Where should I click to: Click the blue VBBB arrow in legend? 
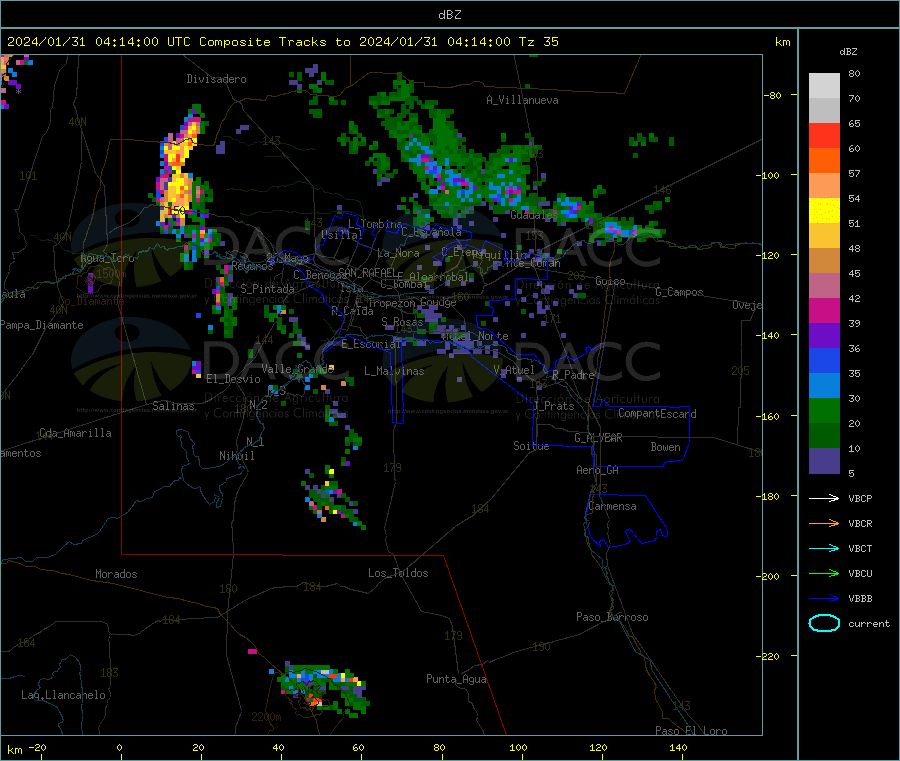[x=824, y=599]
